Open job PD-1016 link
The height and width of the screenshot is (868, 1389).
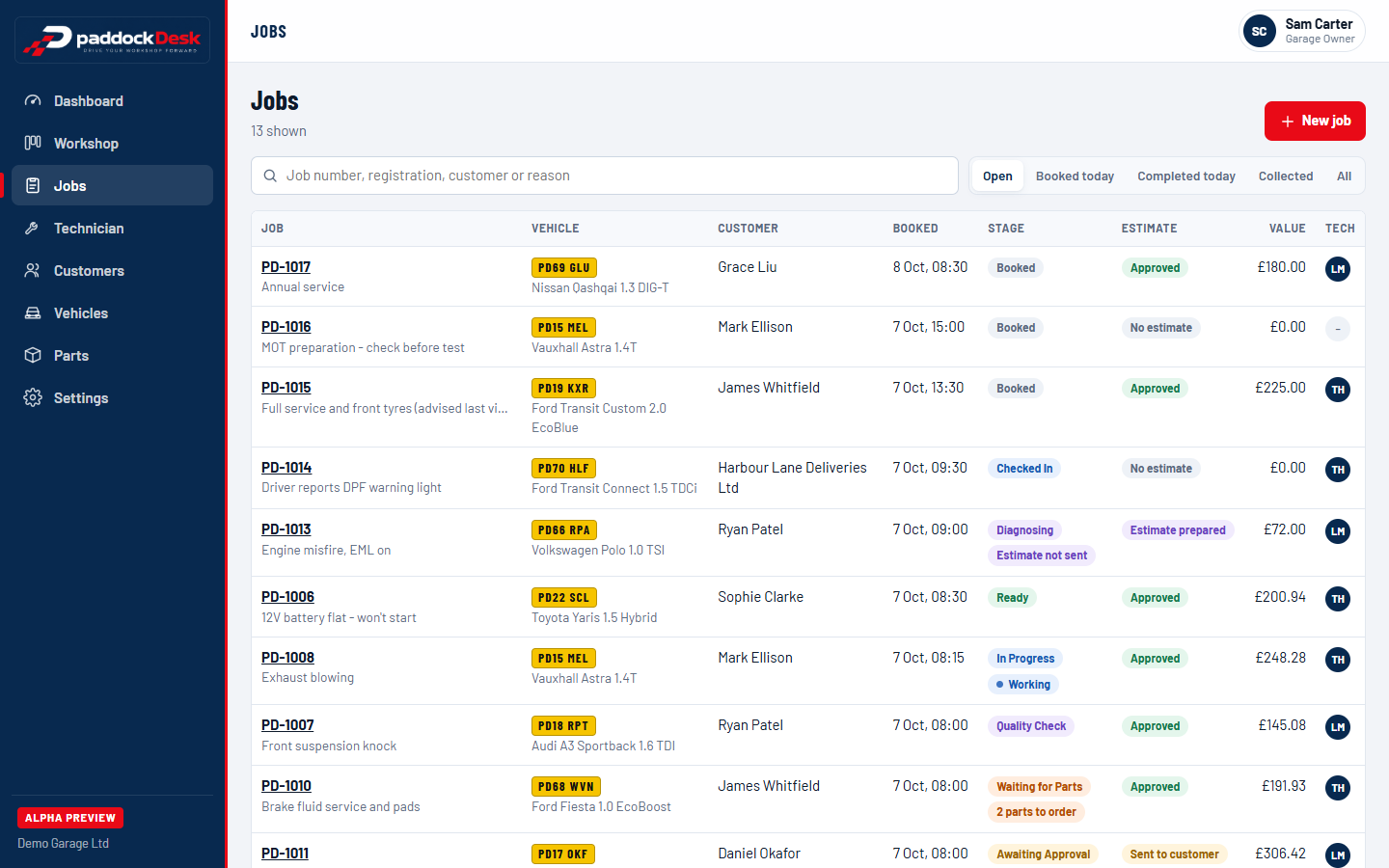[x=286, y=327]
